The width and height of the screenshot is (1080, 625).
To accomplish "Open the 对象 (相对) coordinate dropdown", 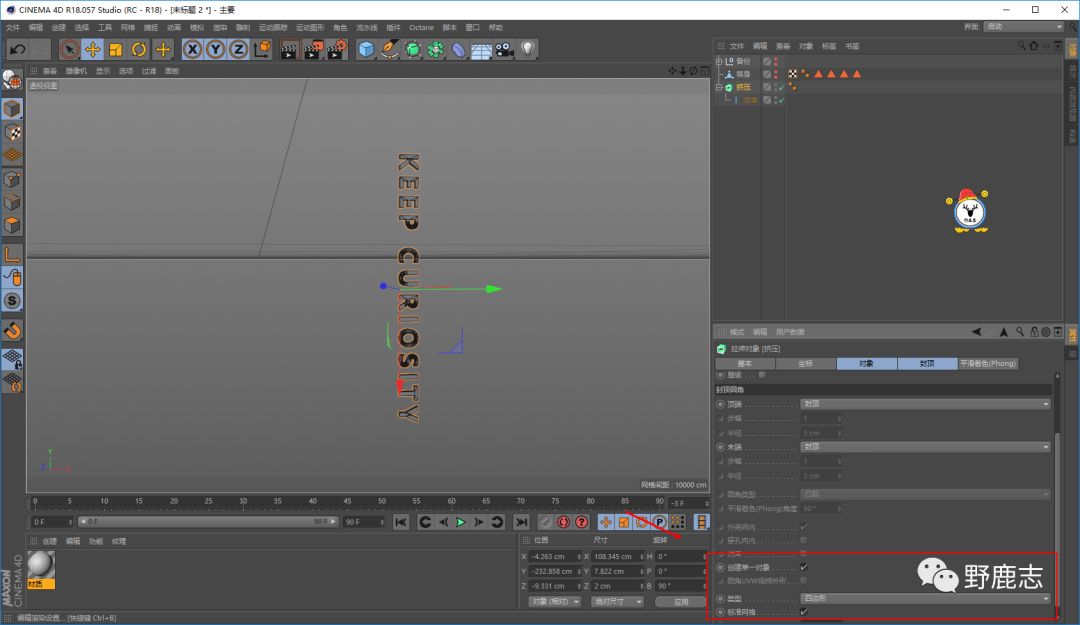I will click(554, 601).
